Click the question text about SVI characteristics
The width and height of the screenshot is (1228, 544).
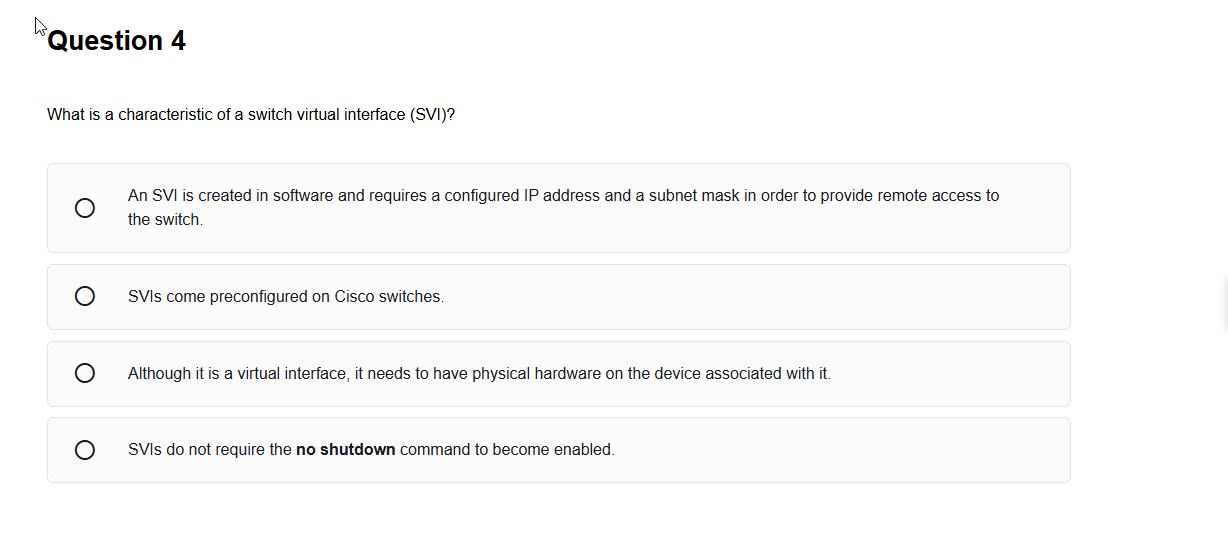[250, 115]
